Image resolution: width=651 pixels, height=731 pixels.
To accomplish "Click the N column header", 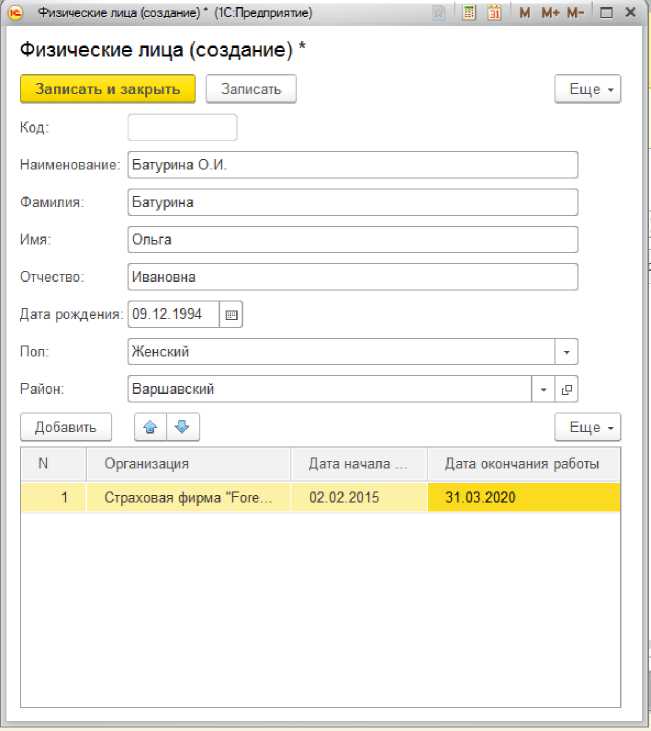I will (x=53, y=464).
